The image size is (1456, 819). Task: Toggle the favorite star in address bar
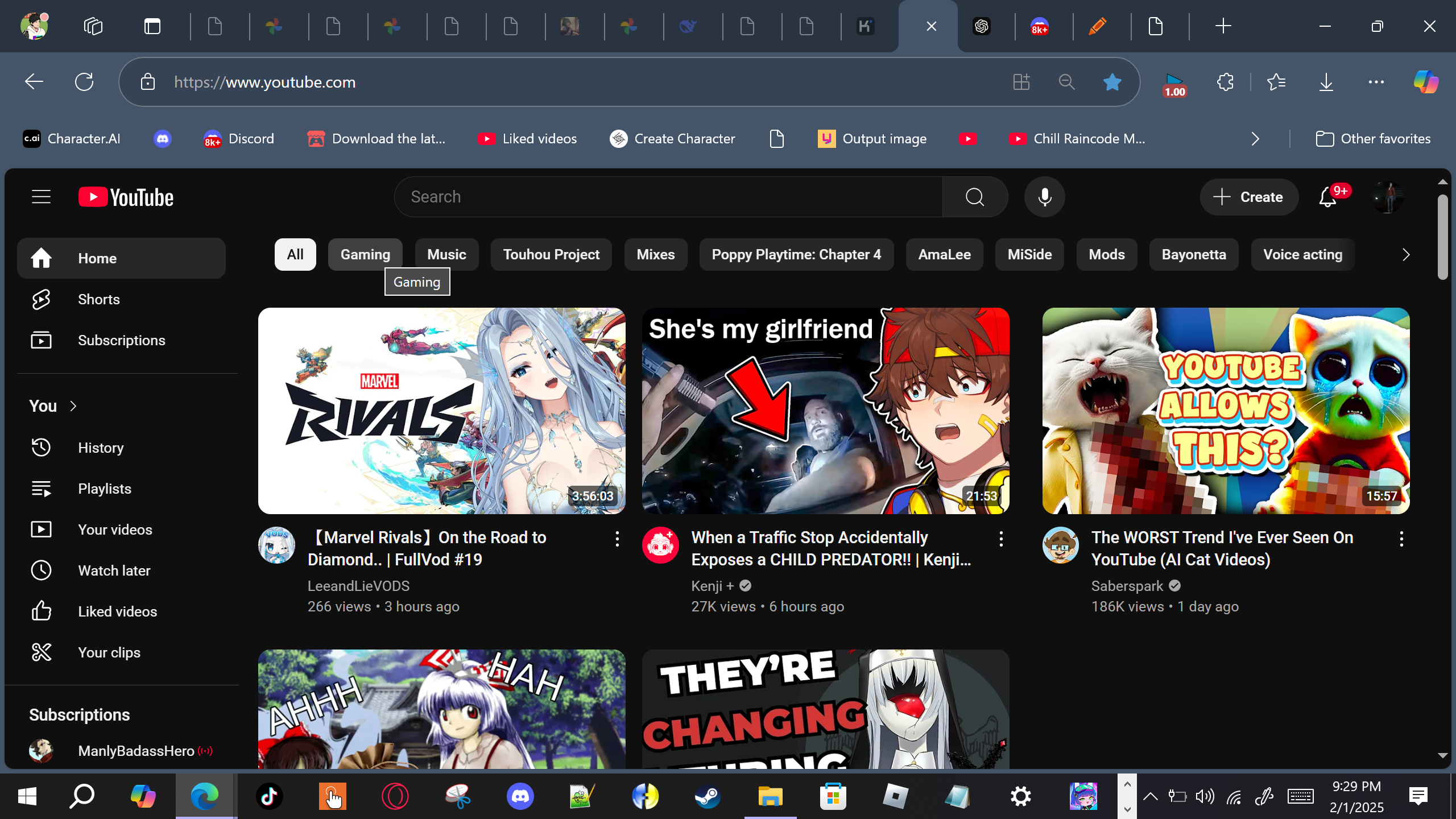[x=1112, y=82]
